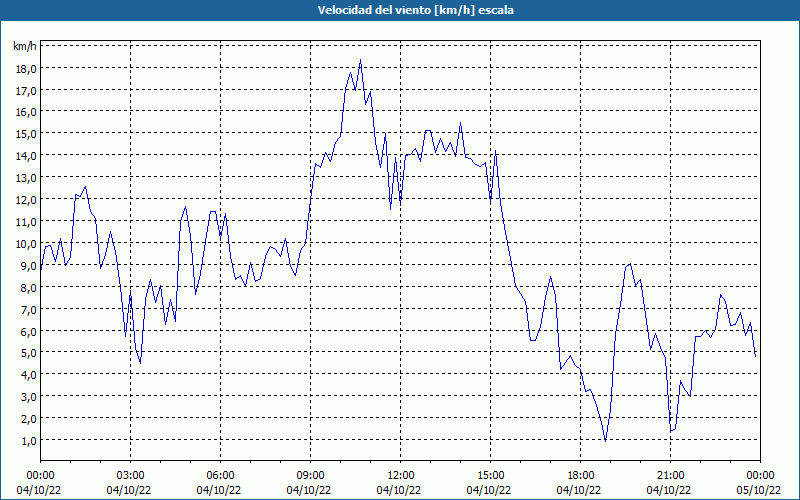Click the 15:00 time axis label

click(490, 476)
